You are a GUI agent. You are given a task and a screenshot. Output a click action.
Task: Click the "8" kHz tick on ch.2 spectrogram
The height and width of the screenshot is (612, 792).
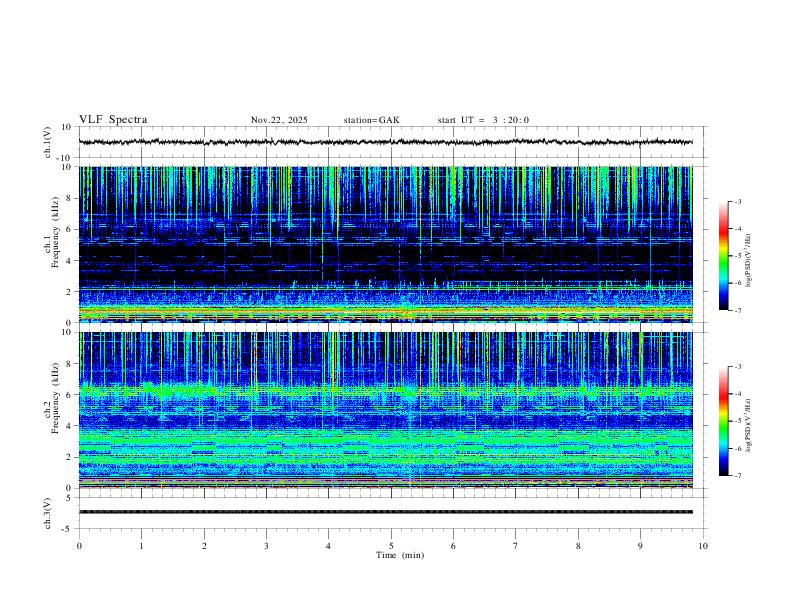[69, 364]
